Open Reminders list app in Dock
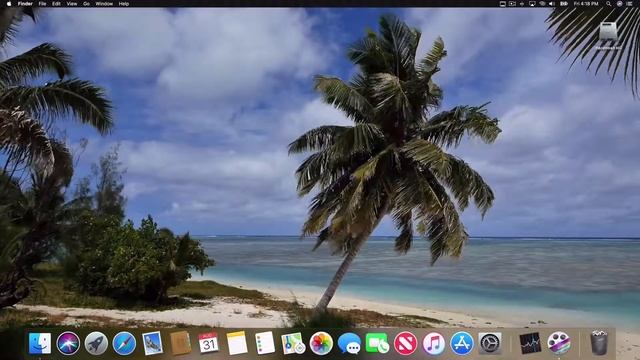Image resolution: width=640 pixels, height=360 pixels. coord(265,343)
